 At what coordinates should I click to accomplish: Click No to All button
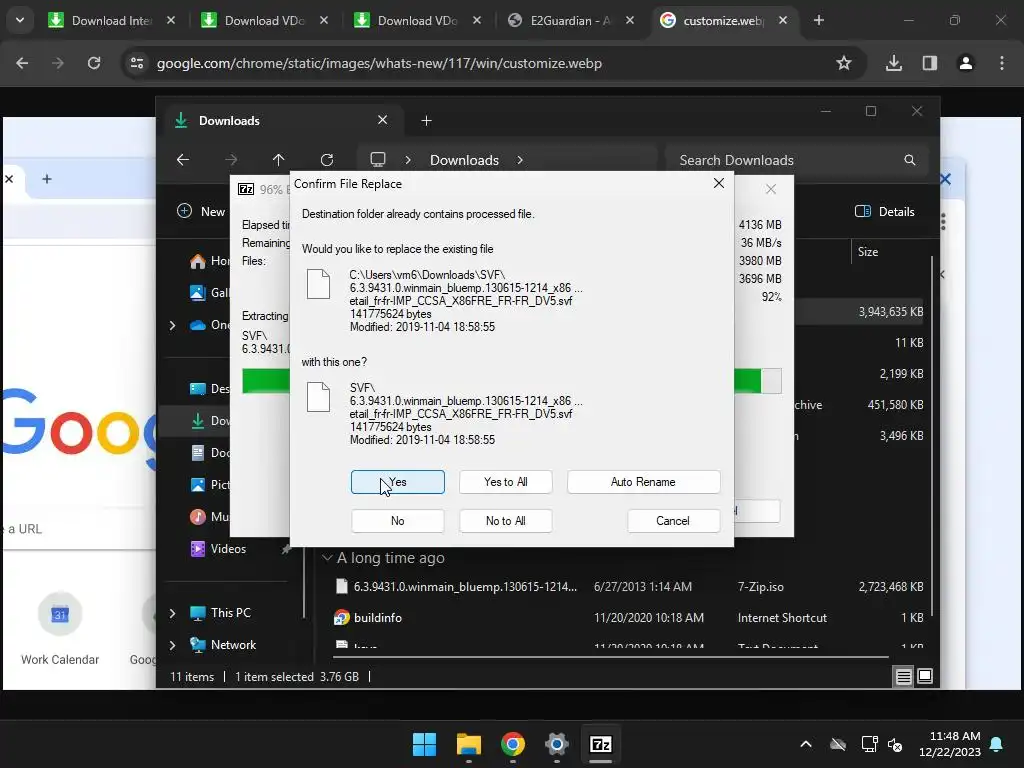505,520
